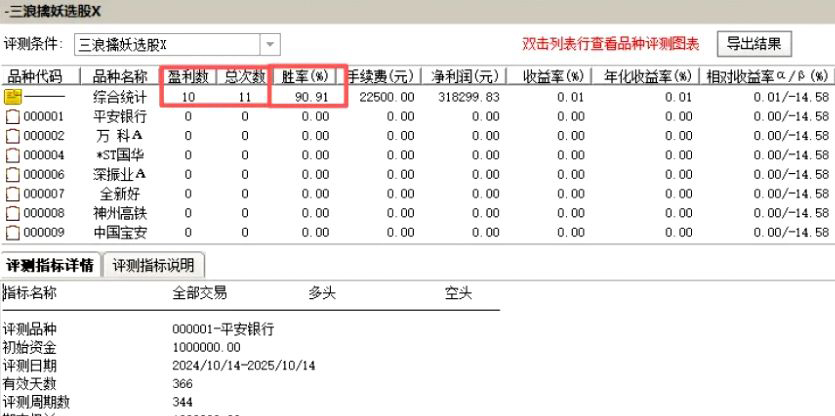Sort by the 盈利数 column header
835x416 pixels.
pyautogui.click(x=190, y=77)
